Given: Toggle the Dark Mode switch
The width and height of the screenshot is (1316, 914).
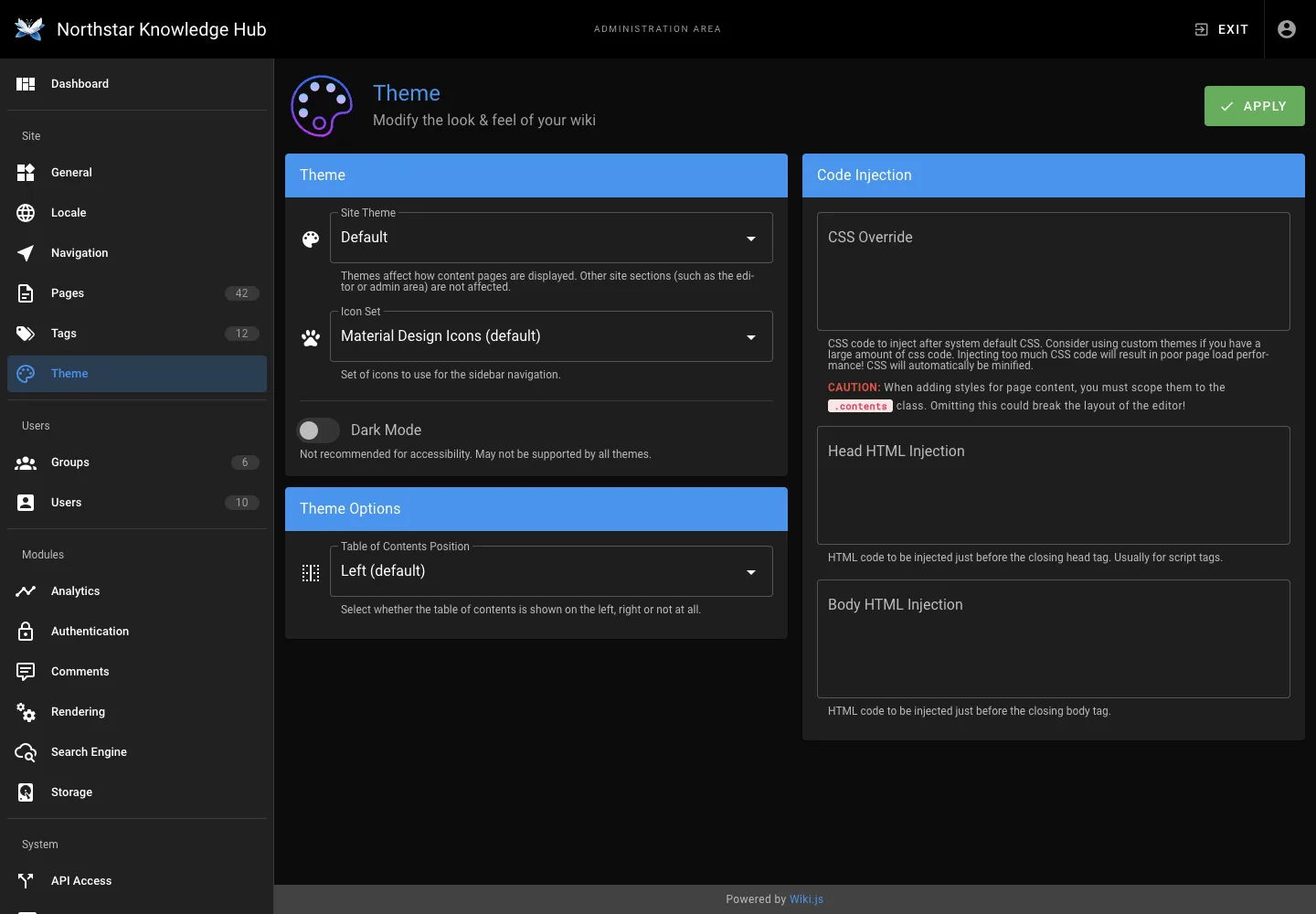Looking at the screenshot, I should [318, 430].
